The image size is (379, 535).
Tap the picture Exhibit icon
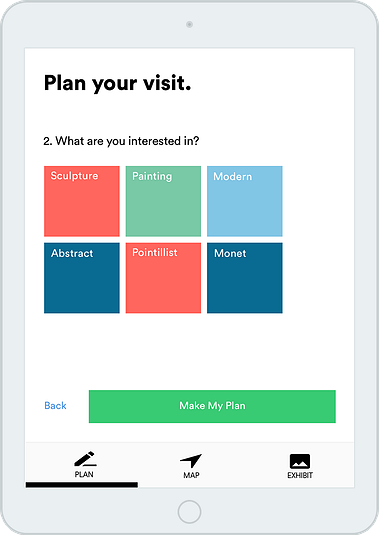click(300, 461)
